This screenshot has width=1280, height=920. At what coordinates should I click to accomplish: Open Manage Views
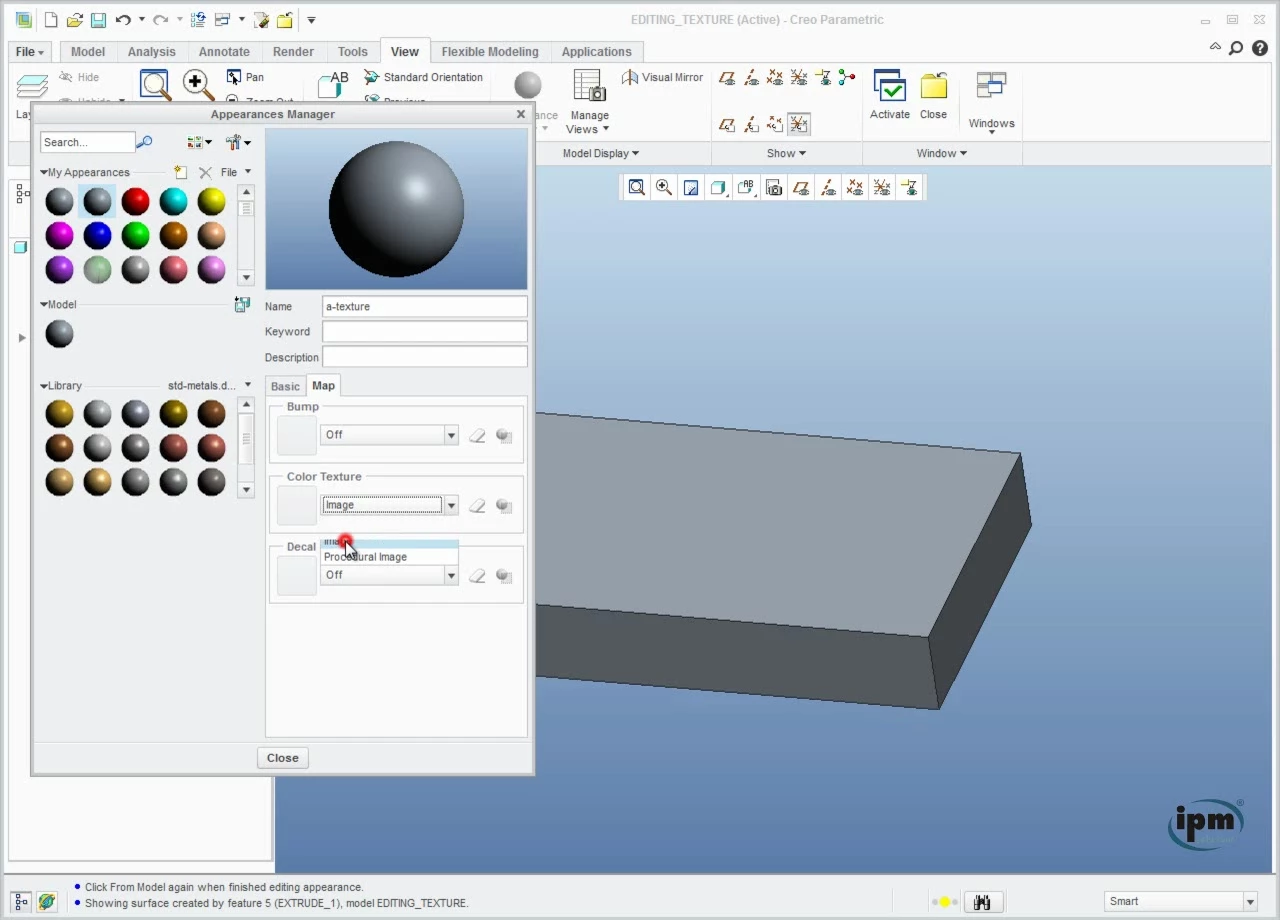[x=589, y=102]
